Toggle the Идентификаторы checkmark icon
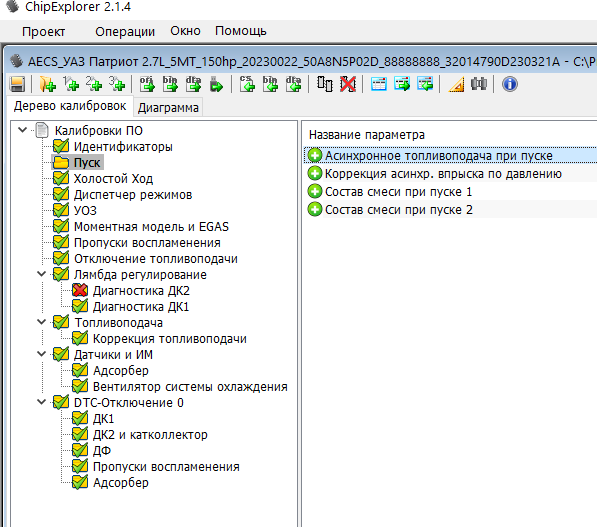597x527 pixels. (61, 146)
